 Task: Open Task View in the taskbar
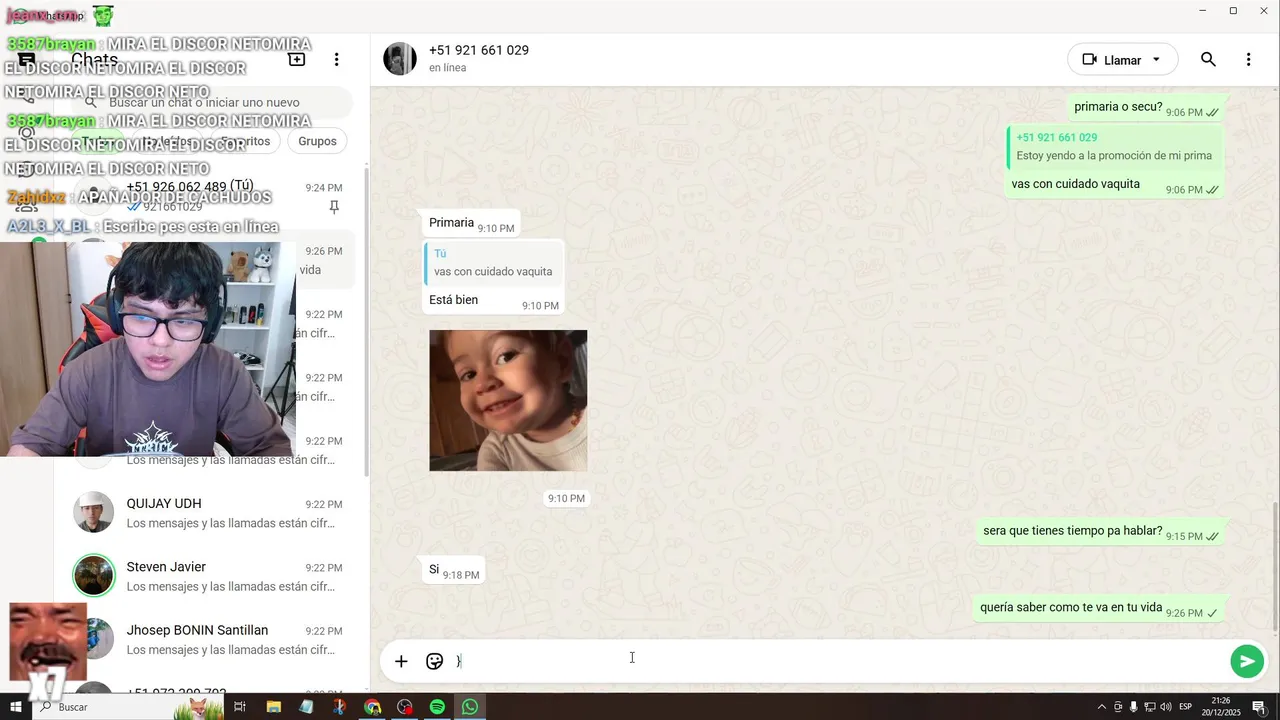(240, 707)
